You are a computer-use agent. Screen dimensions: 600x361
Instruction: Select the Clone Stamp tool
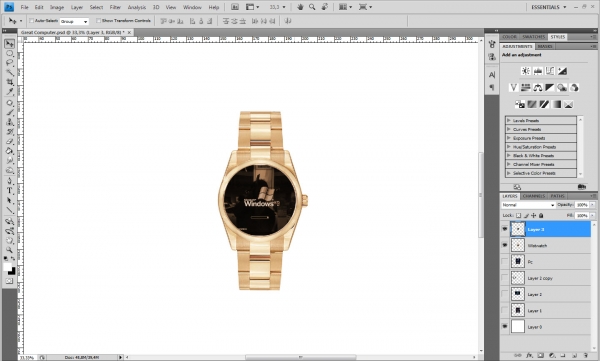tap(10, 122)
